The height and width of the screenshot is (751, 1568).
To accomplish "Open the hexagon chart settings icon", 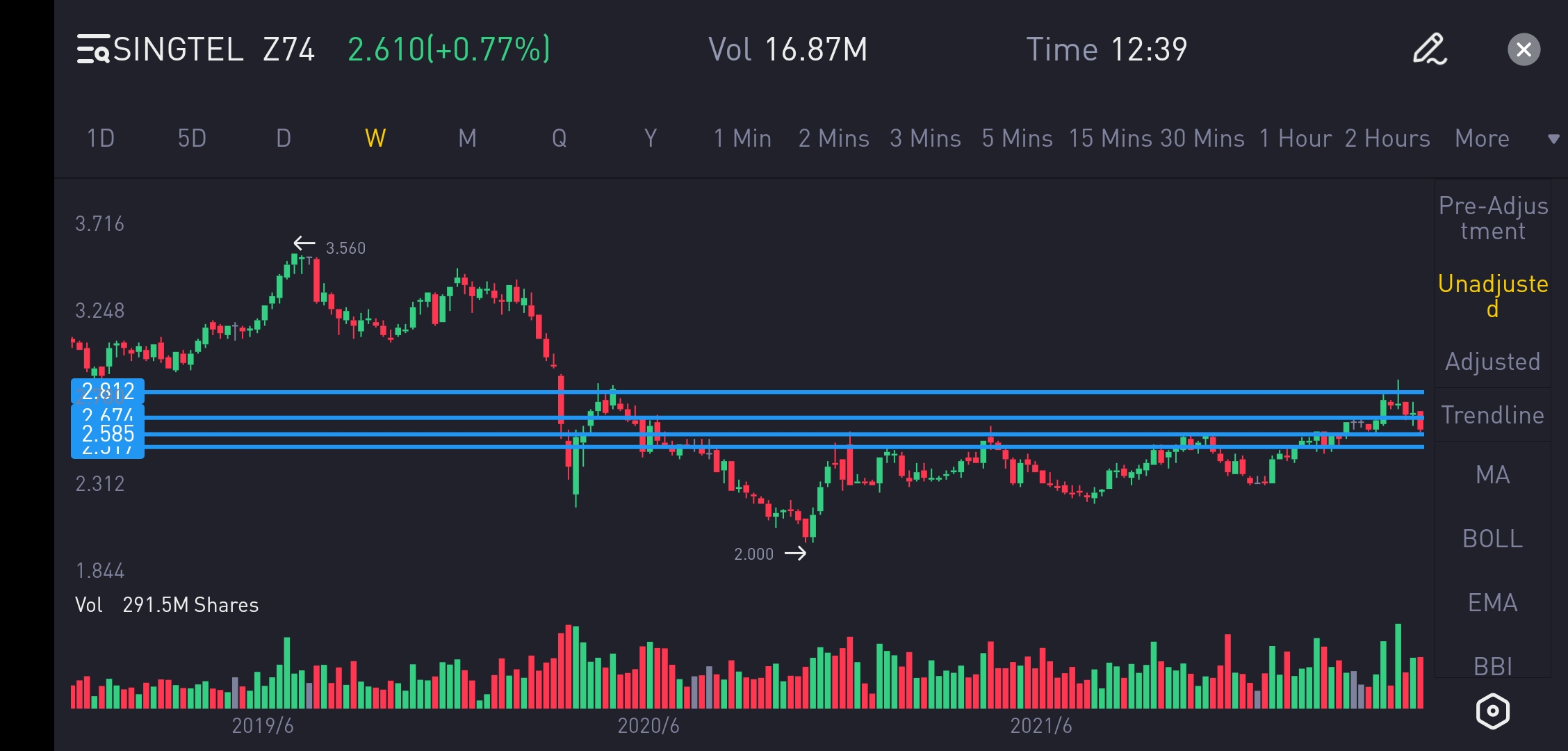I will tap(1492, 711).
